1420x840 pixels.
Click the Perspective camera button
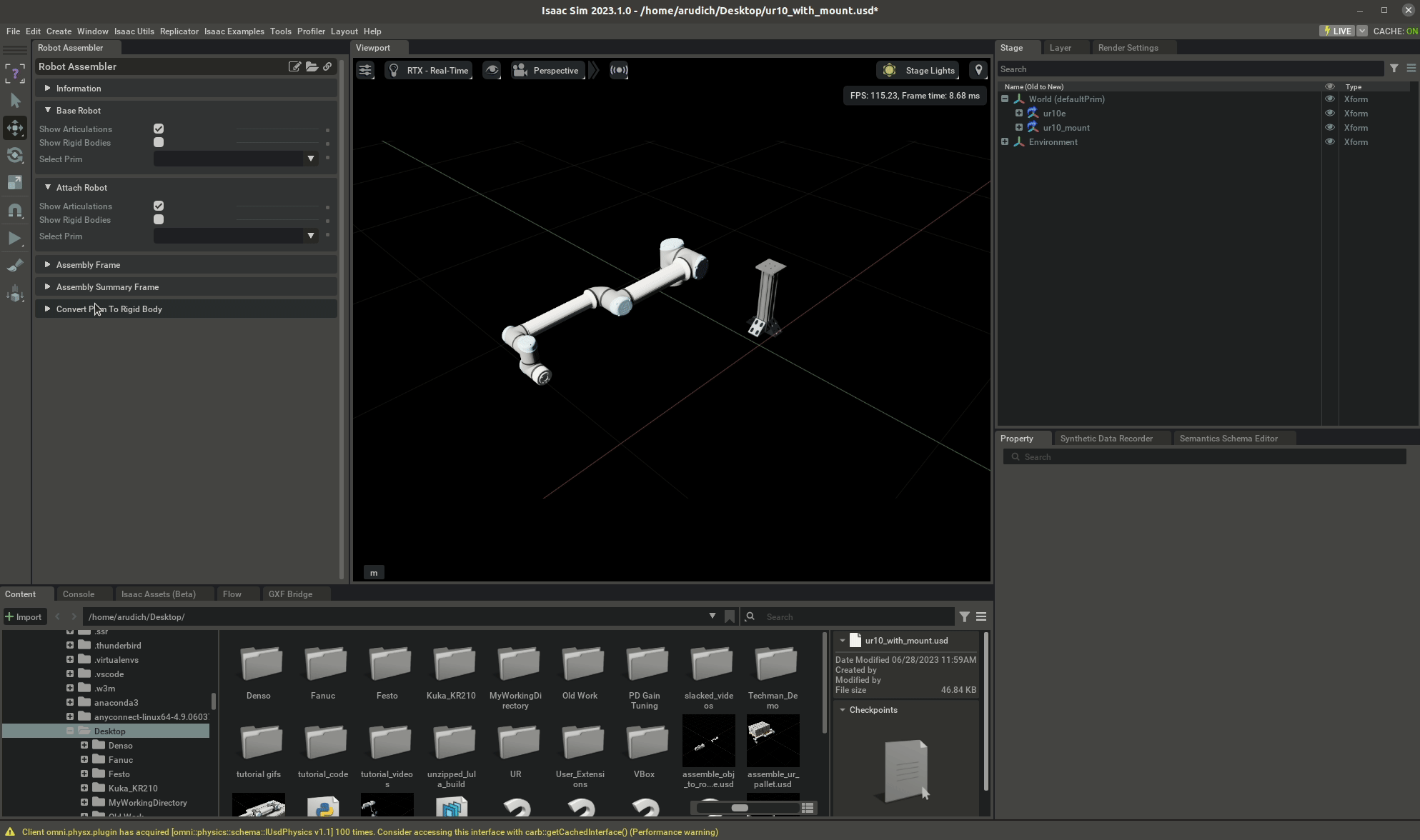click(547, 70)
